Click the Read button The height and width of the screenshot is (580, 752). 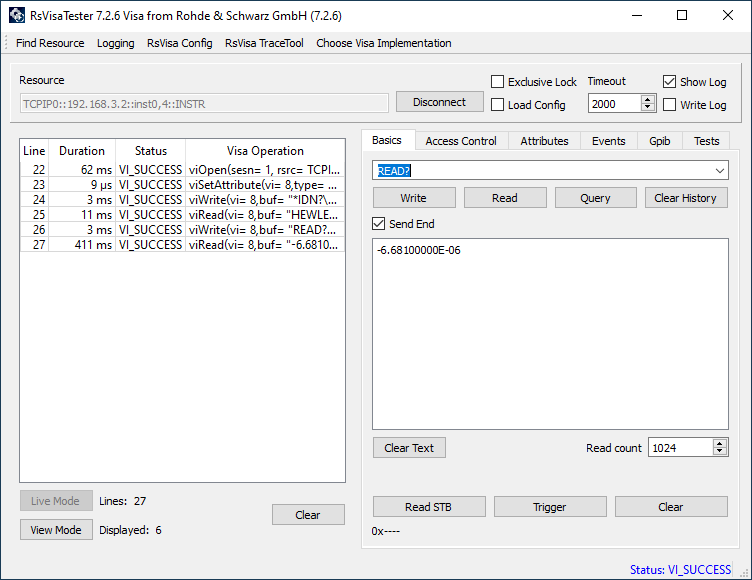(505, 198)
